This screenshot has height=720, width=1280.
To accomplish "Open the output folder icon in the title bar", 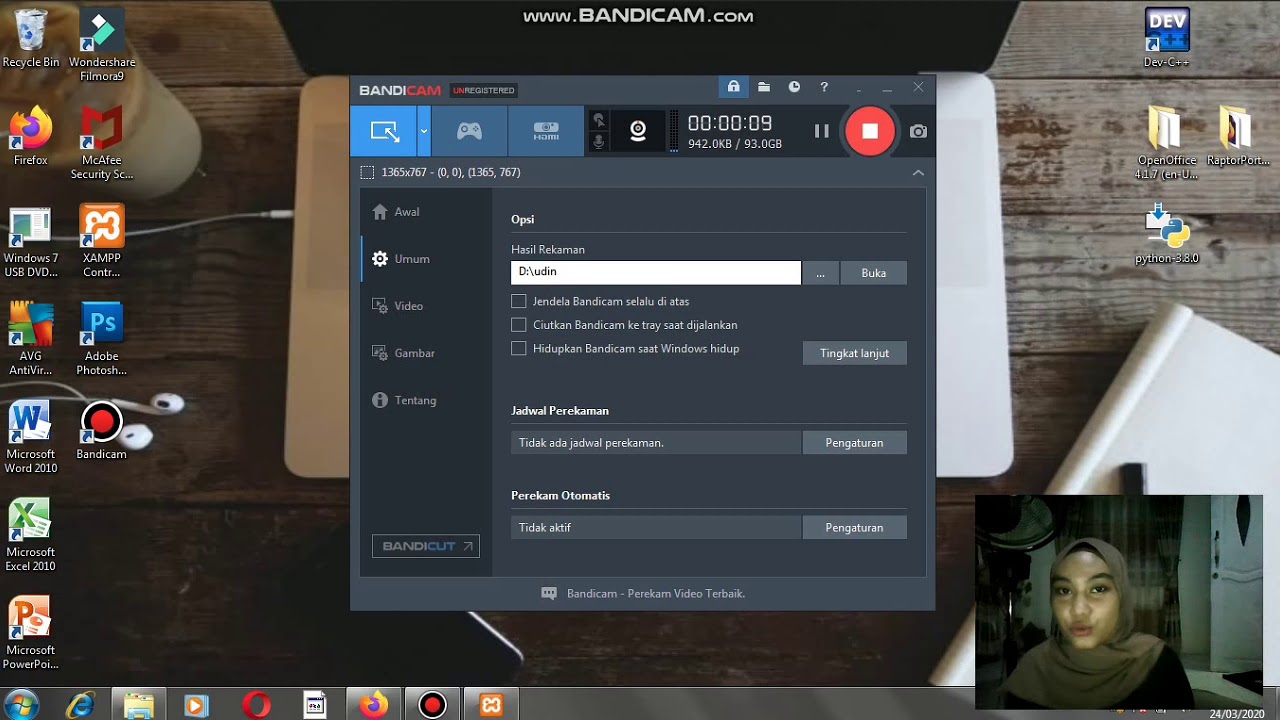I will [x=764, y=87].
